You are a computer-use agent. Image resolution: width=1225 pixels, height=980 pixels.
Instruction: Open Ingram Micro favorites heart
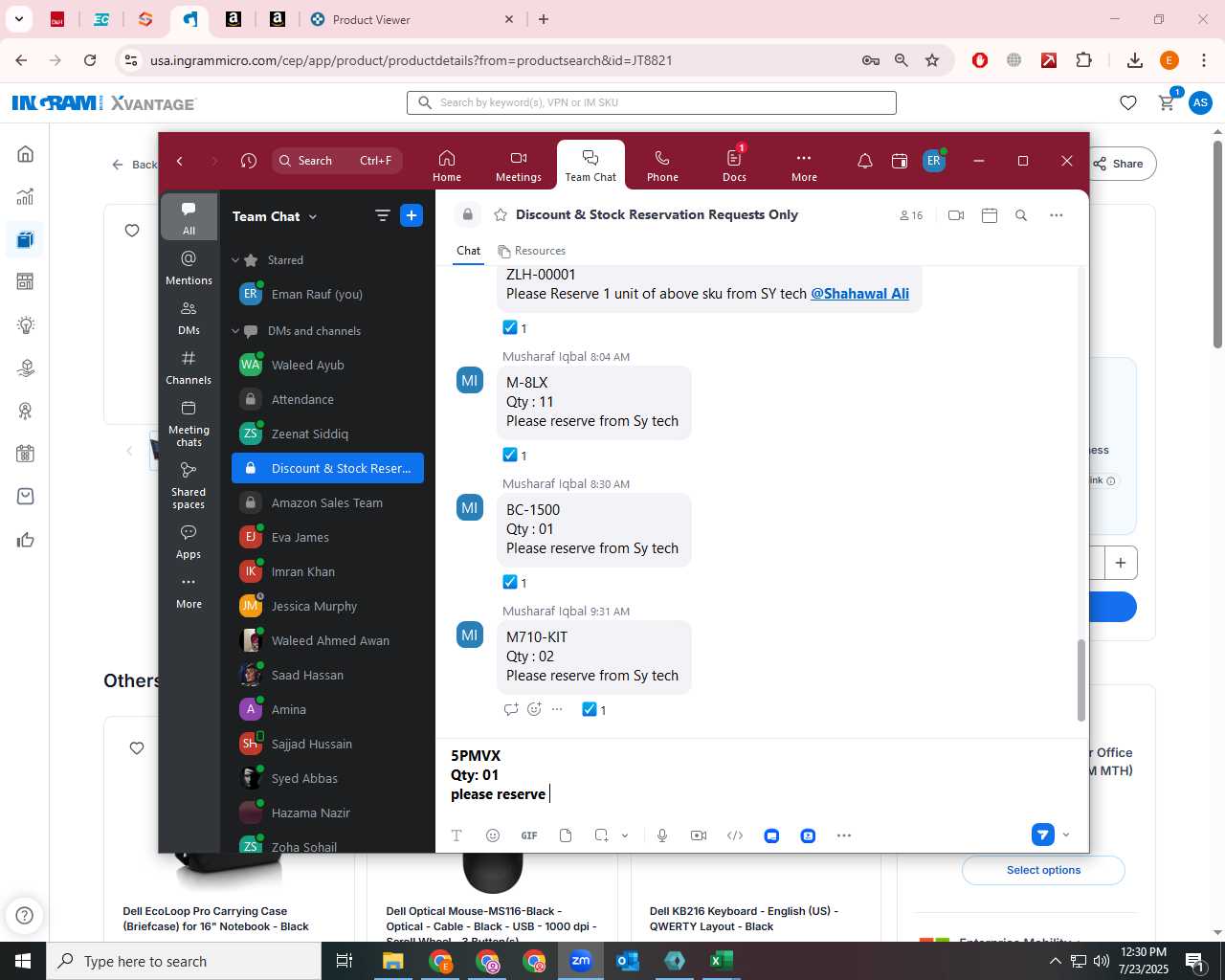1128,102
